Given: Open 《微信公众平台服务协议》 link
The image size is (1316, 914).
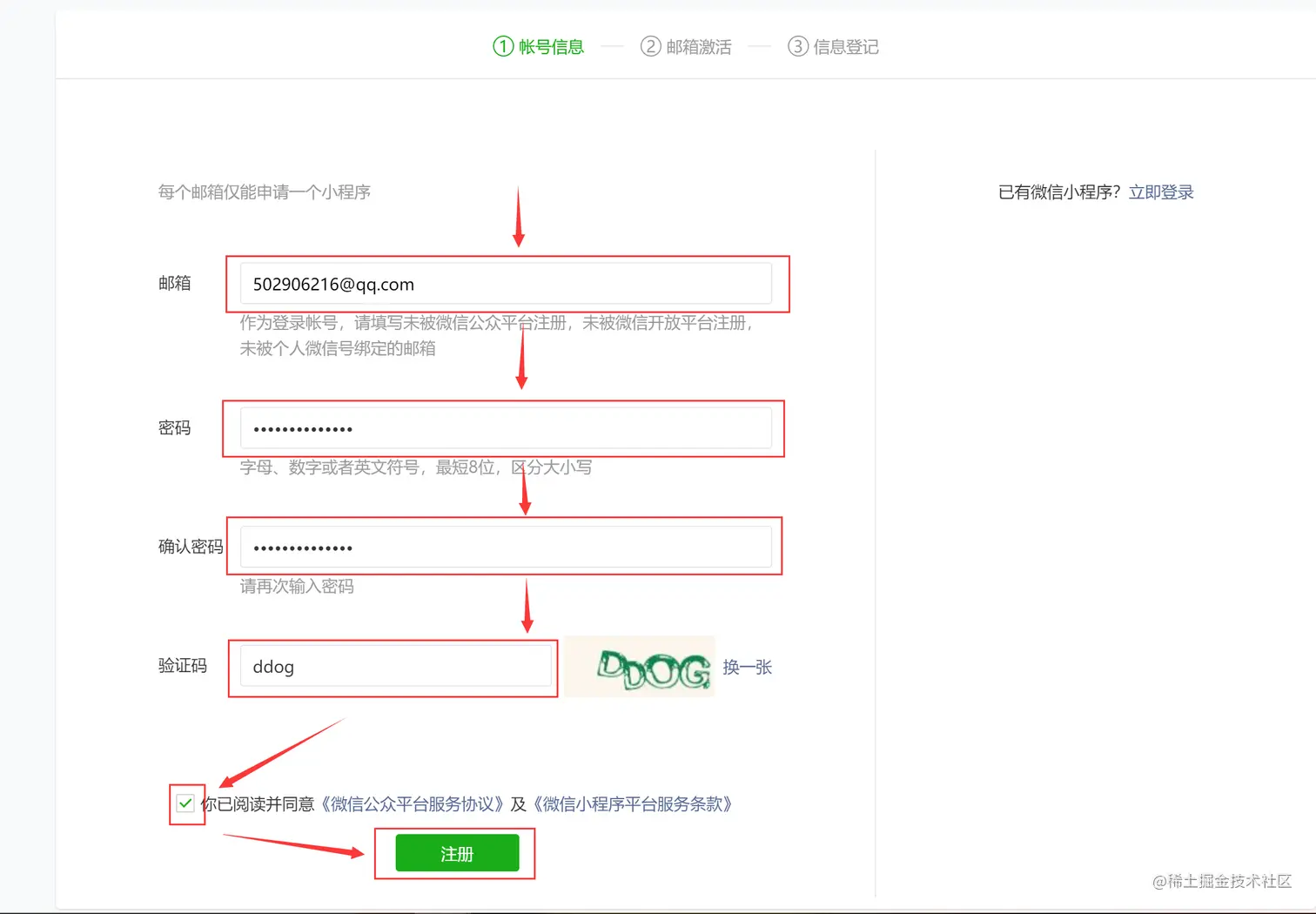Looking at the screenshot, I should pos(412,804).
